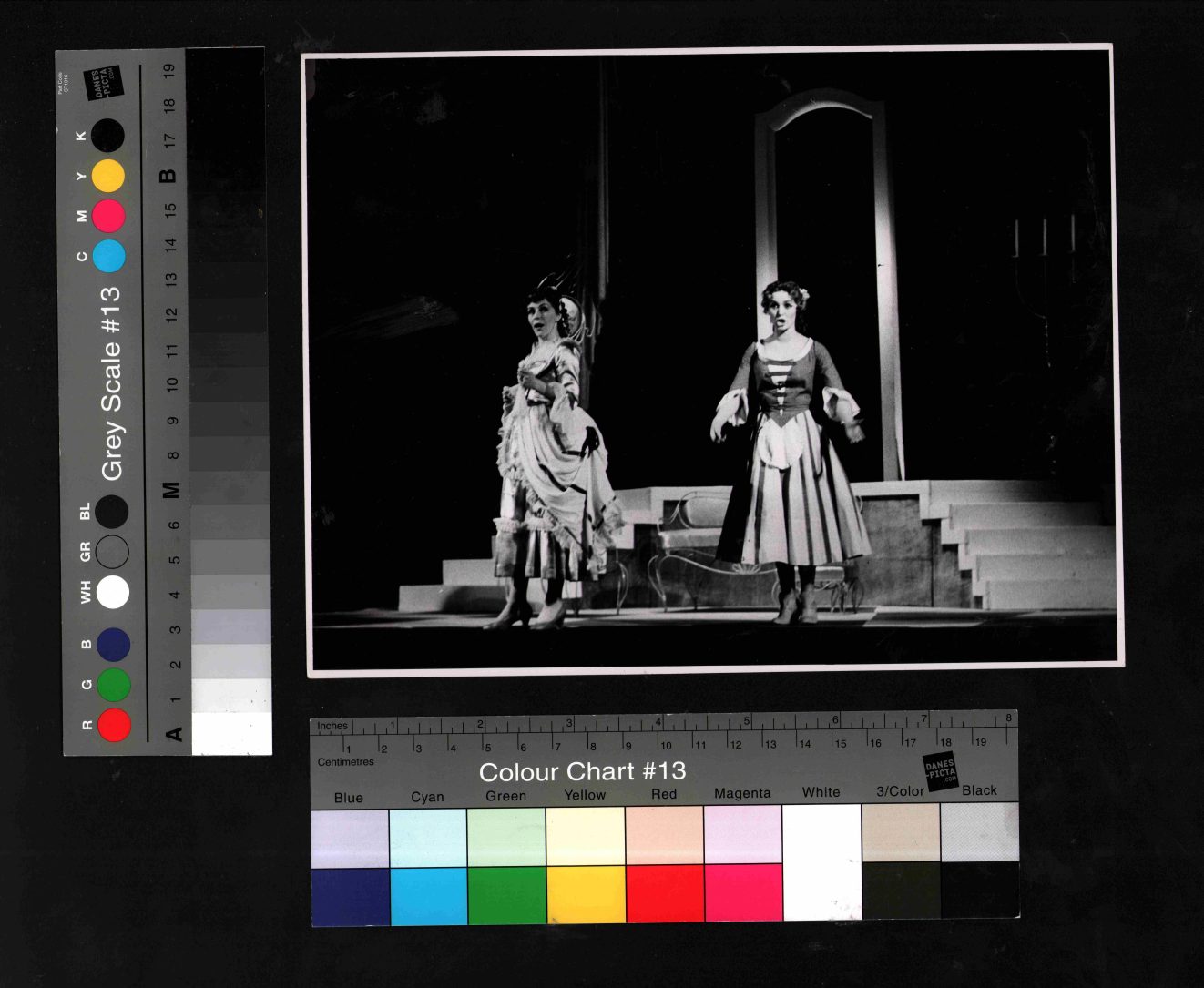Select the saturated blue swatch in Colour Chart
1204x988 pixels.
(350, 896)
